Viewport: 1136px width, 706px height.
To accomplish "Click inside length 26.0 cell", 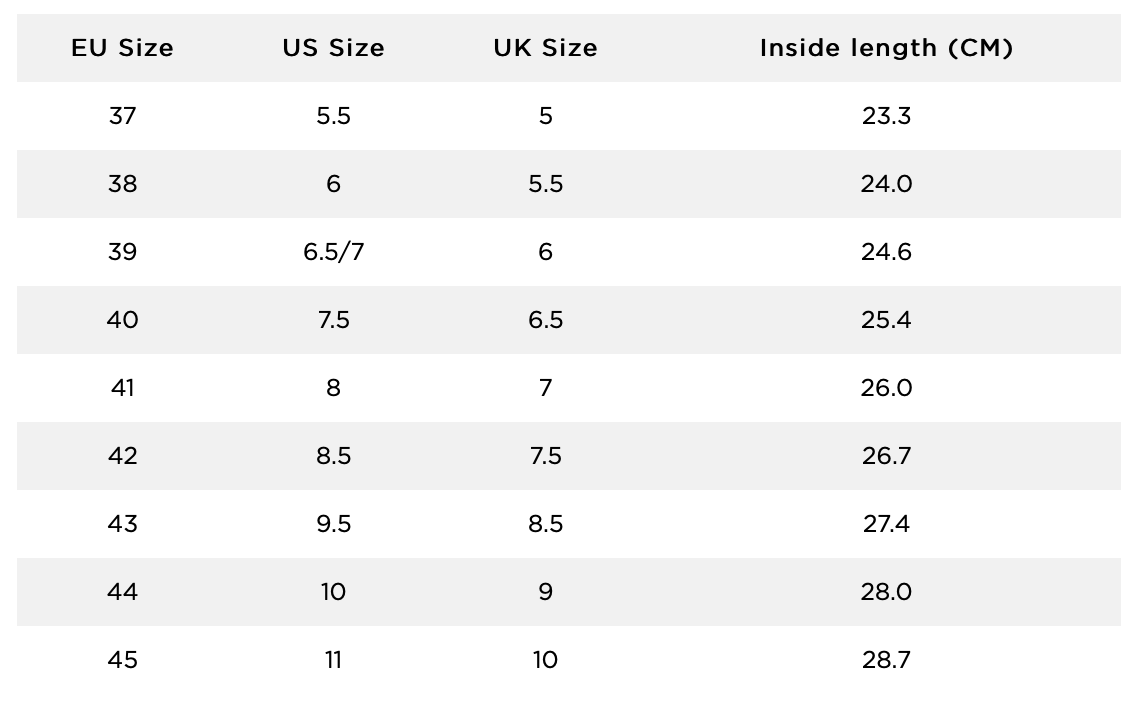I will 886,389.
